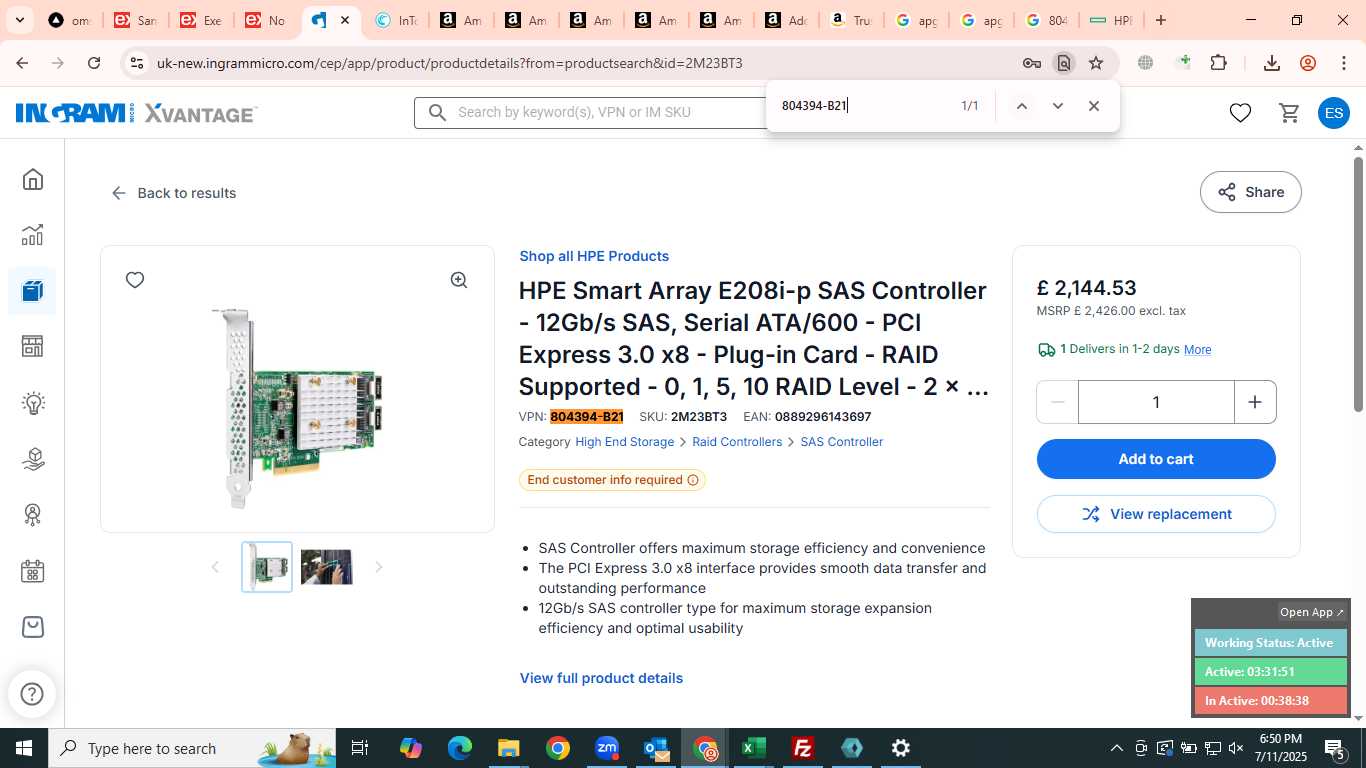The height and width of the screenshot is (768, 1366).
Task: Show hidden system tray icons chevron
Action: click(x=1117, y=748)
